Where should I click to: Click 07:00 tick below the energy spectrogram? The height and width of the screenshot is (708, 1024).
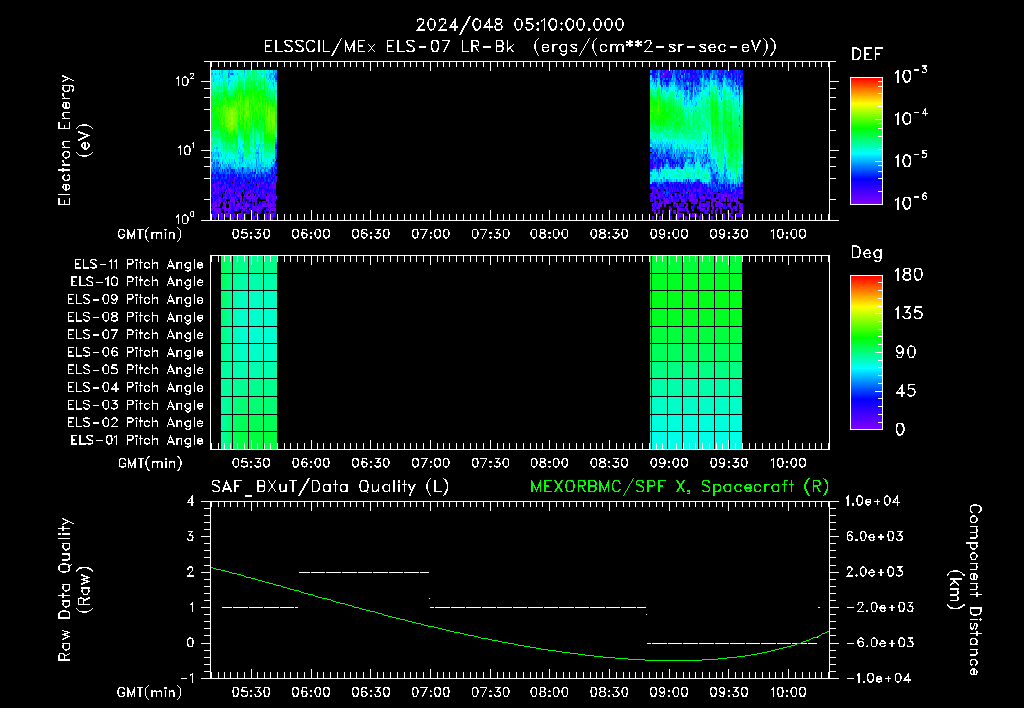pos(430,234)
